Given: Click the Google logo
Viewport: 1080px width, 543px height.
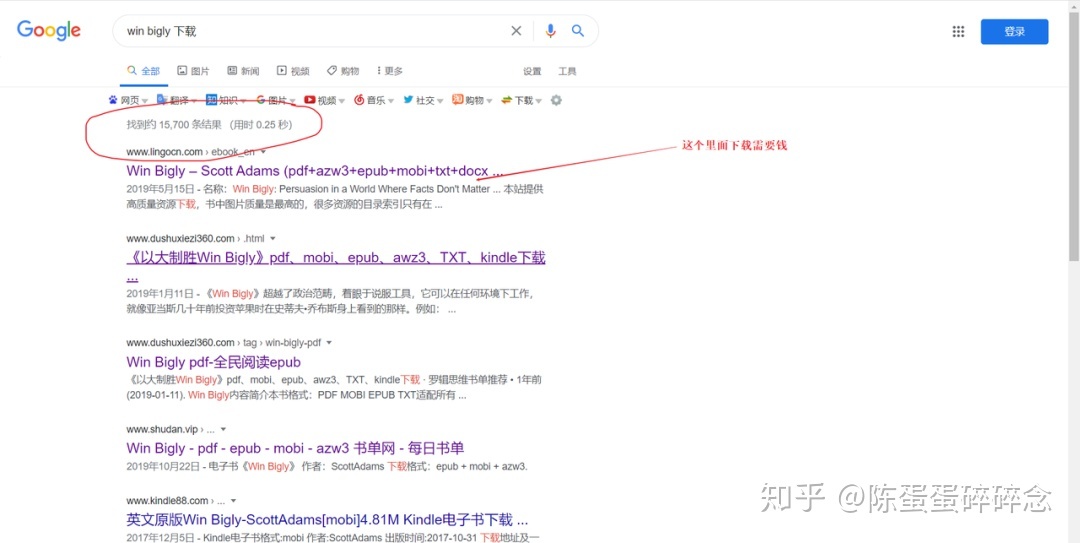Looking at the screenshot, I should pyautogui.click(x=48, y=31).
